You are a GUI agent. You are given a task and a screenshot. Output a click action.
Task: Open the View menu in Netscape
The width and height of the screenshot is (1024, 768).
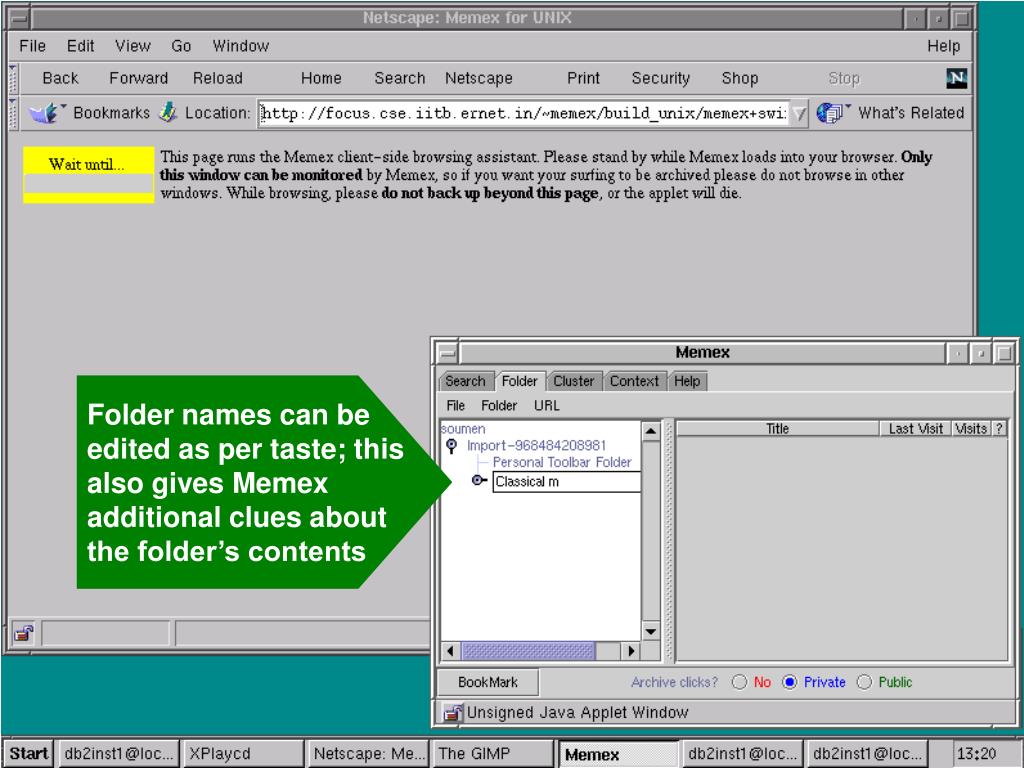(x=133, y=46)
